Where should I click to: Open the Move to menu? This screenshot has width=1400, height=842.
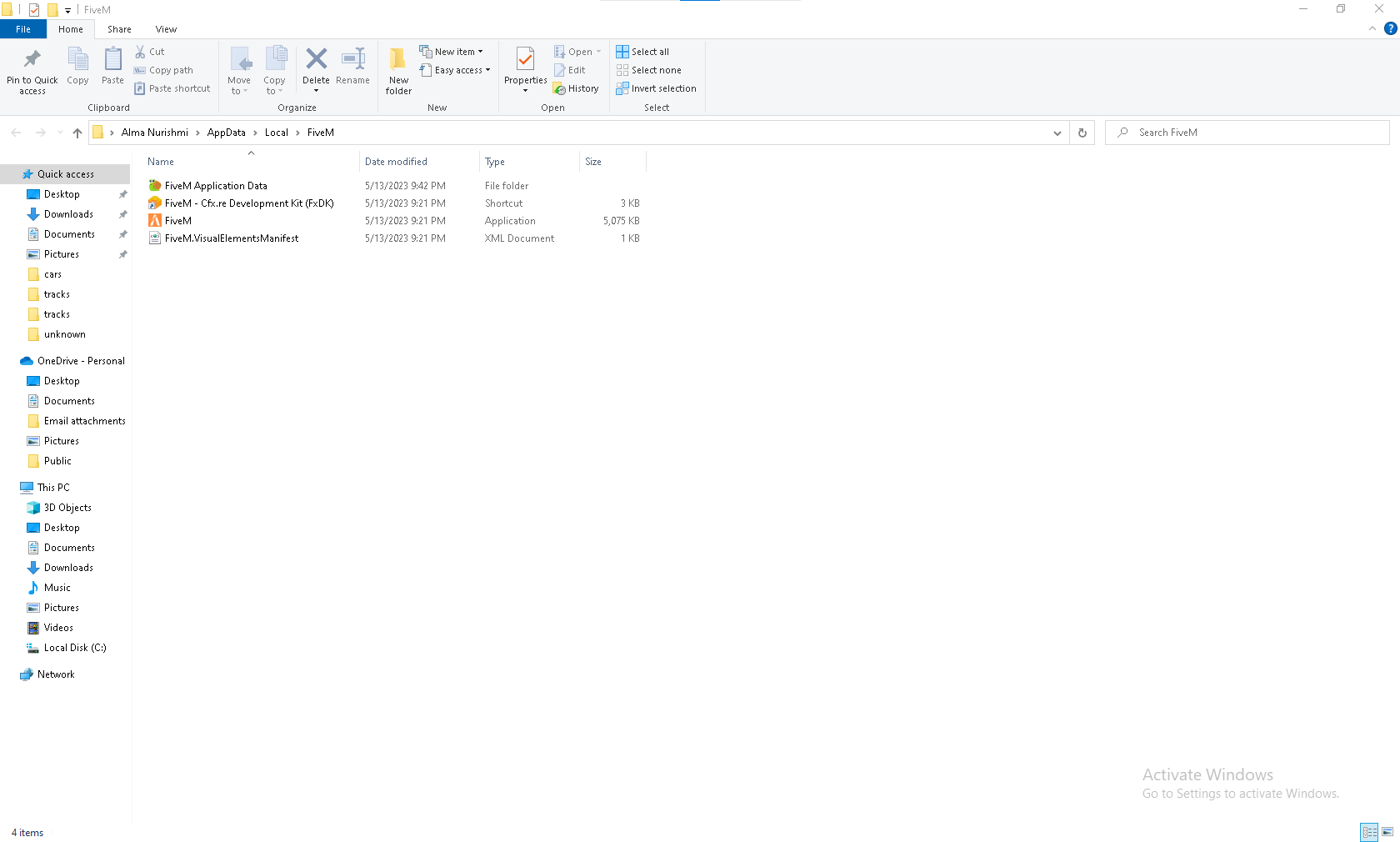(x=239, y=71)
